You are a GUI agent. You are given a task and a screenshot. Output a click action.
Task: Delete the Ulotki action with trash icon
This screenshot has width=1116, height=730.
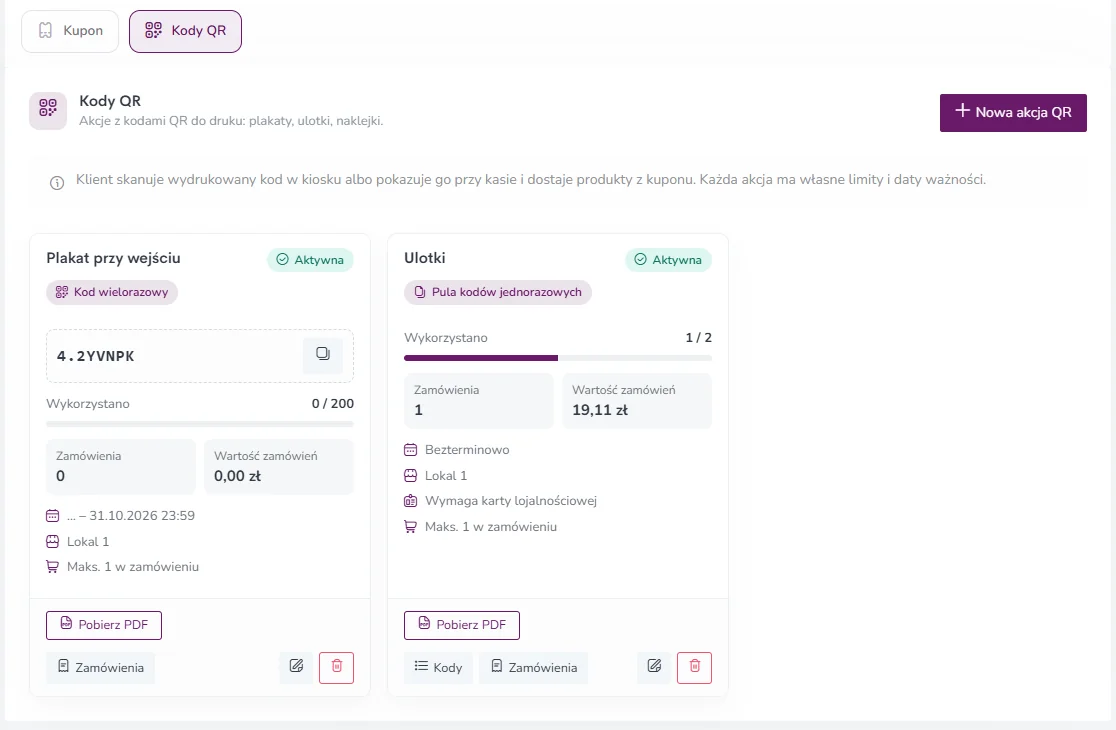[695, 667]
